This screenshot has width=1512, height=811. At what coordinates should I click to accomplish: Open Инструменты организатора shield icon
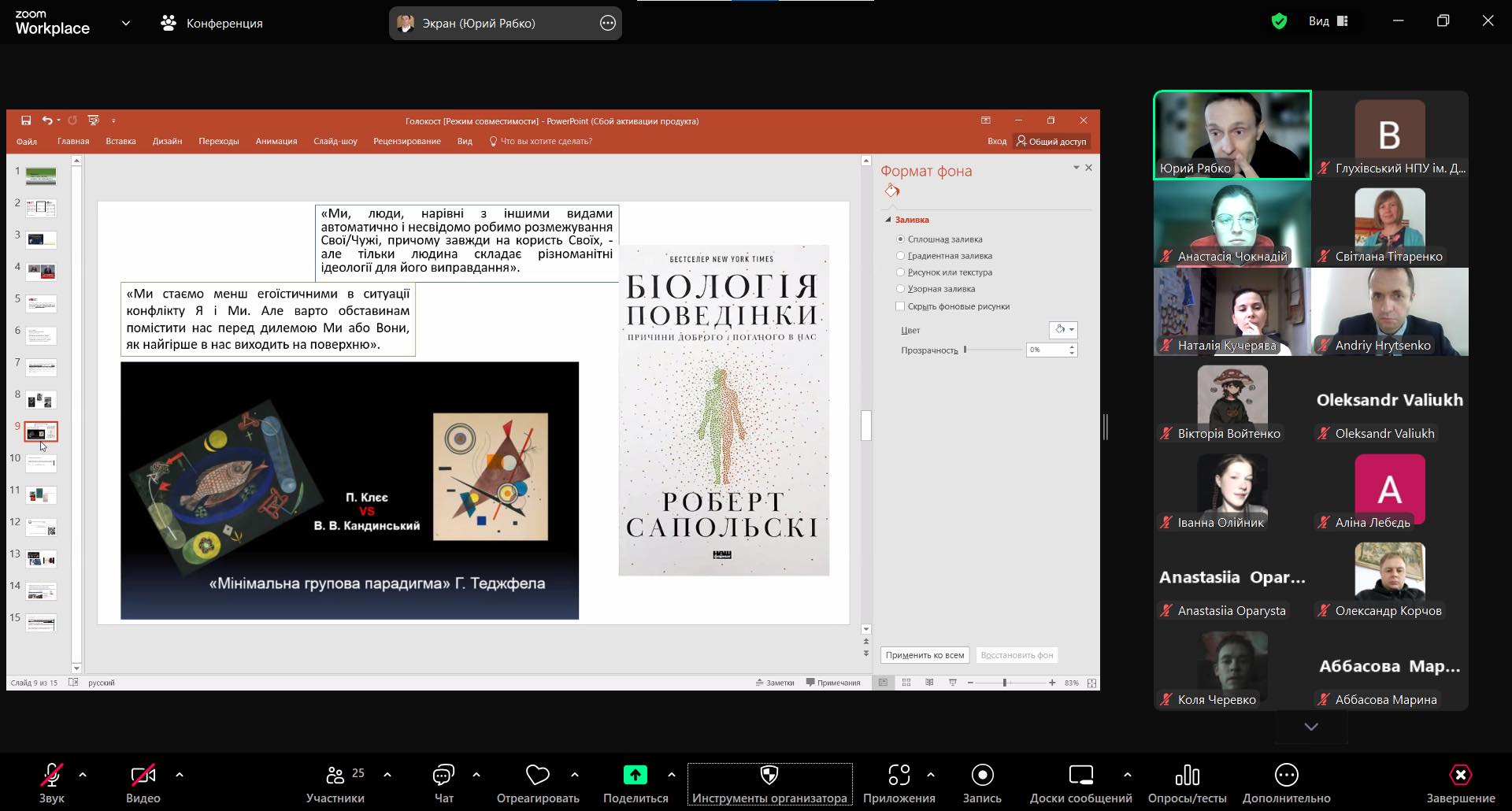pyautogui.click(x=769, y=776)
